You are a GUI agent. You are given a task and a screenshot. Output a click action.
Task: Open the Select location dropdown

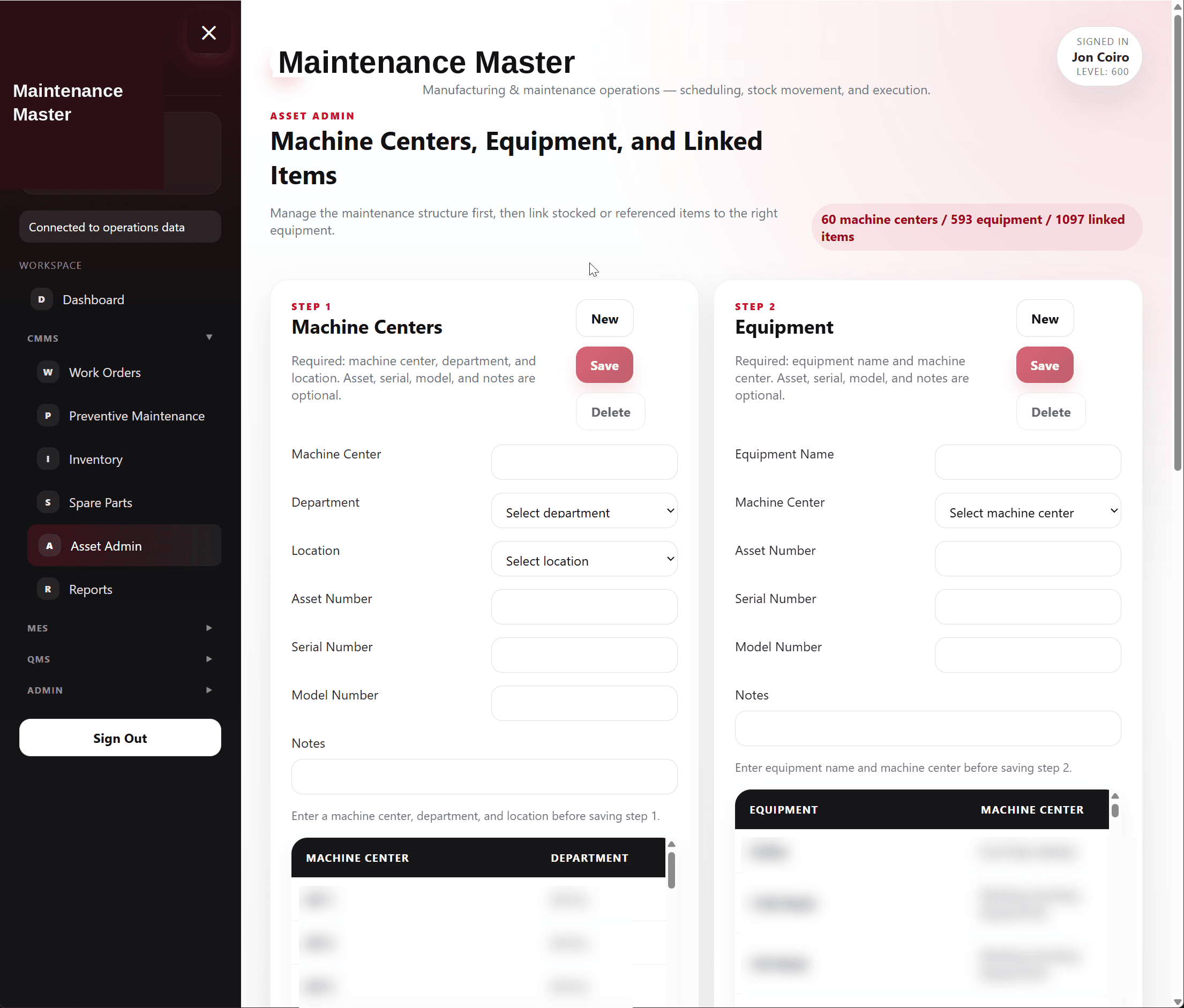pyautogui.click(x=584, y=559)
